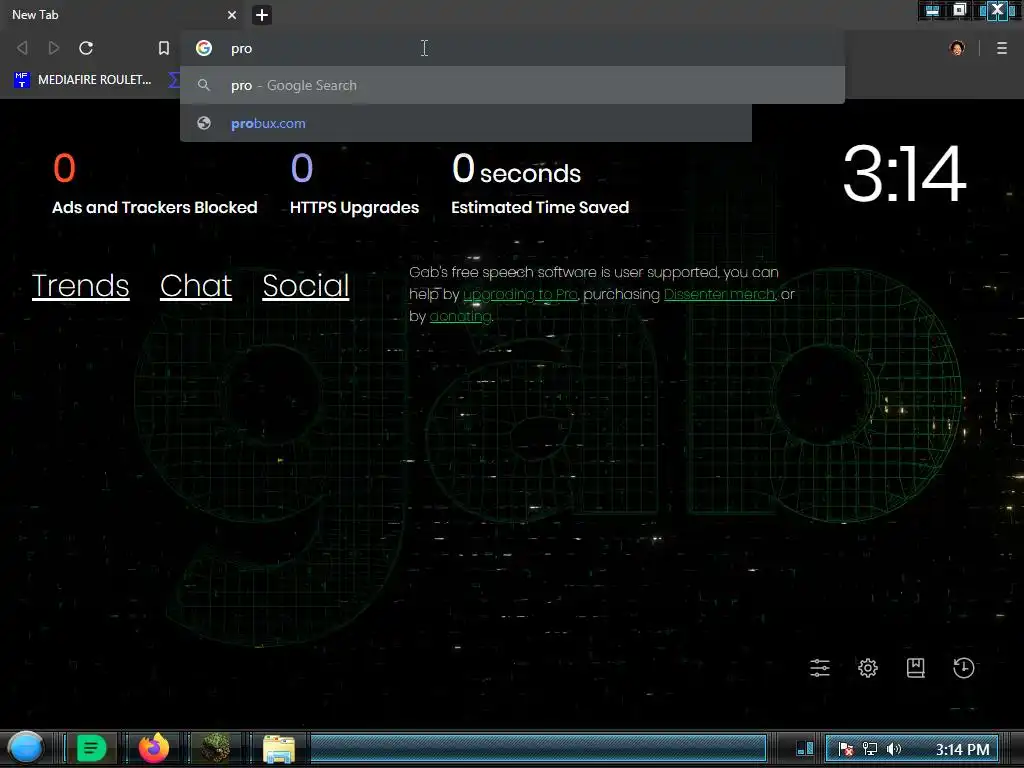Open volume speaker tray icon
The width and height of the screenshot is (1024, 768).
(x=894, y=749)
